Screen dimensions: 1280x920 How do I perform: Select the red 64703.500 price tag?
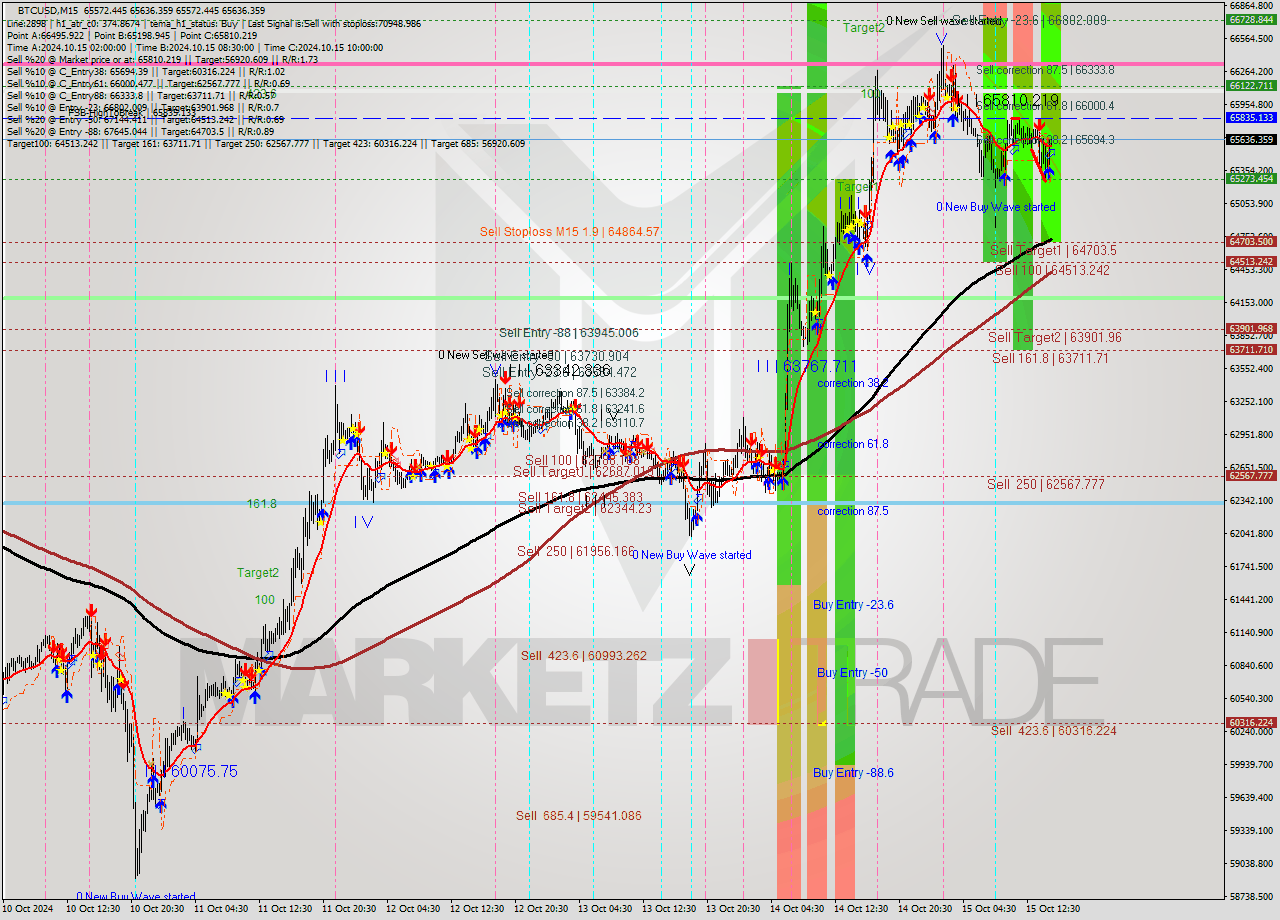[x=1251, y=241]
